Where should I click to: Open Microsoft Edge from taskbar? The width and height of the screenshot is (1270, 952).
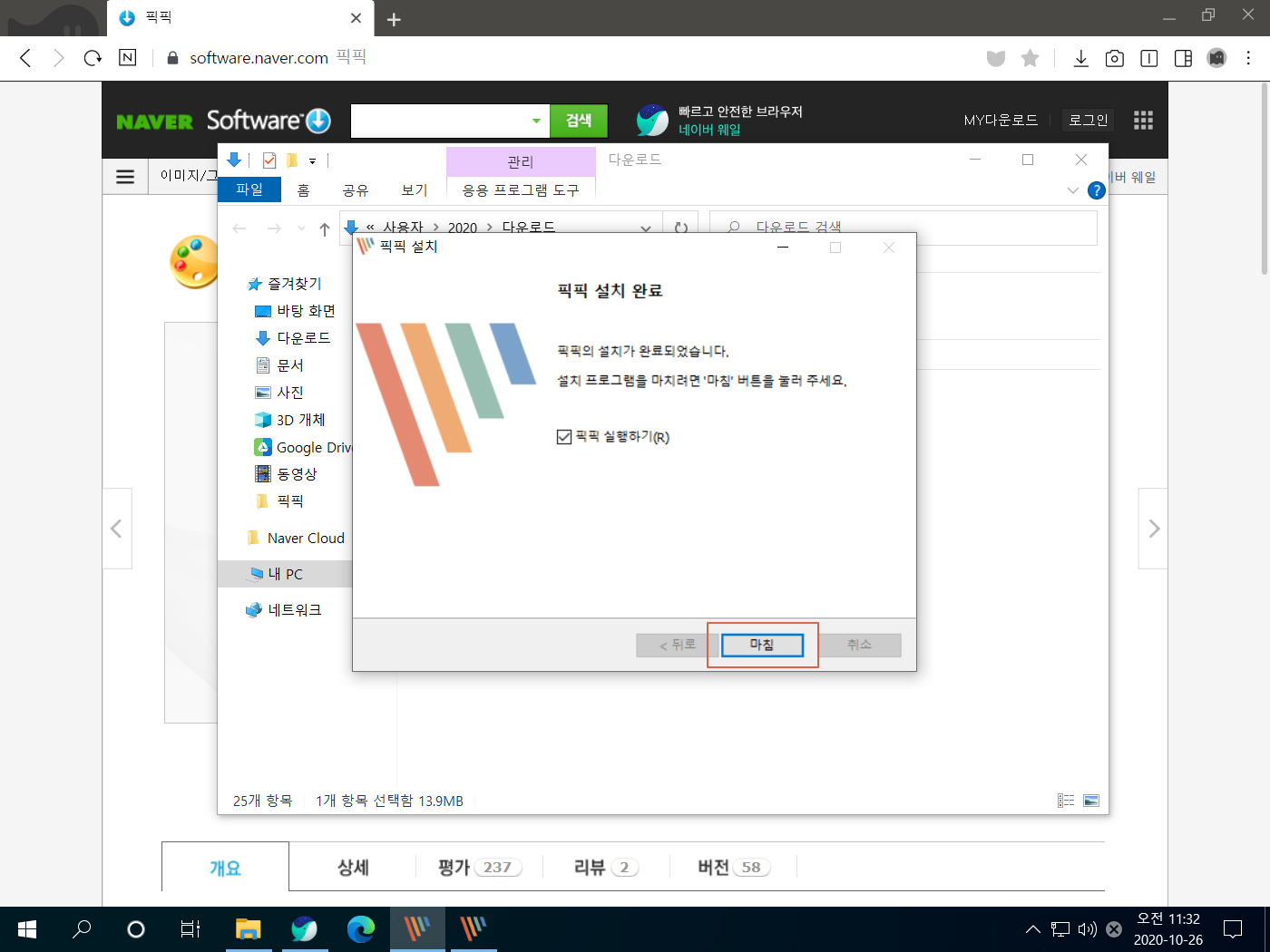[x=360, y=928]
